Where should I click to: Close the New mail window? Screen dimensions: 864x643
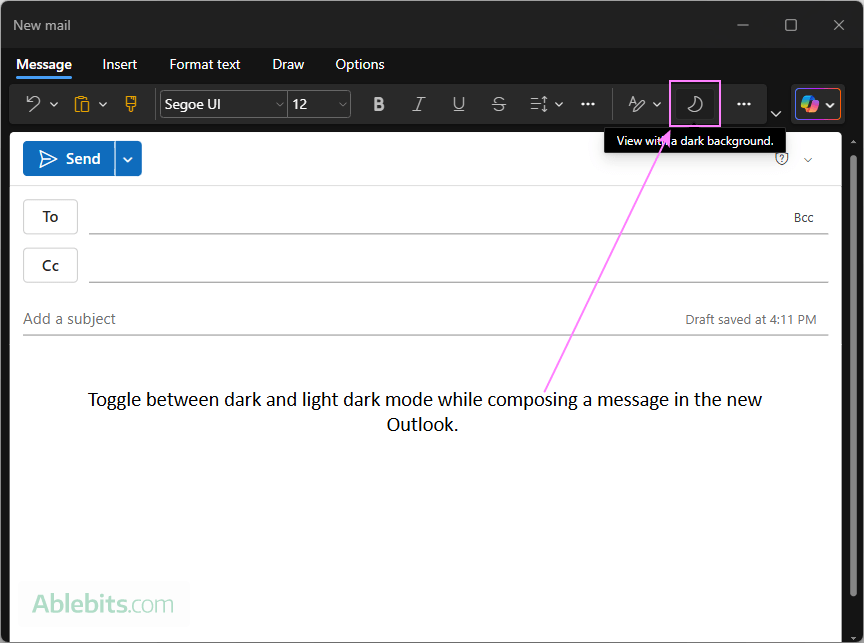tap(839, 25)
